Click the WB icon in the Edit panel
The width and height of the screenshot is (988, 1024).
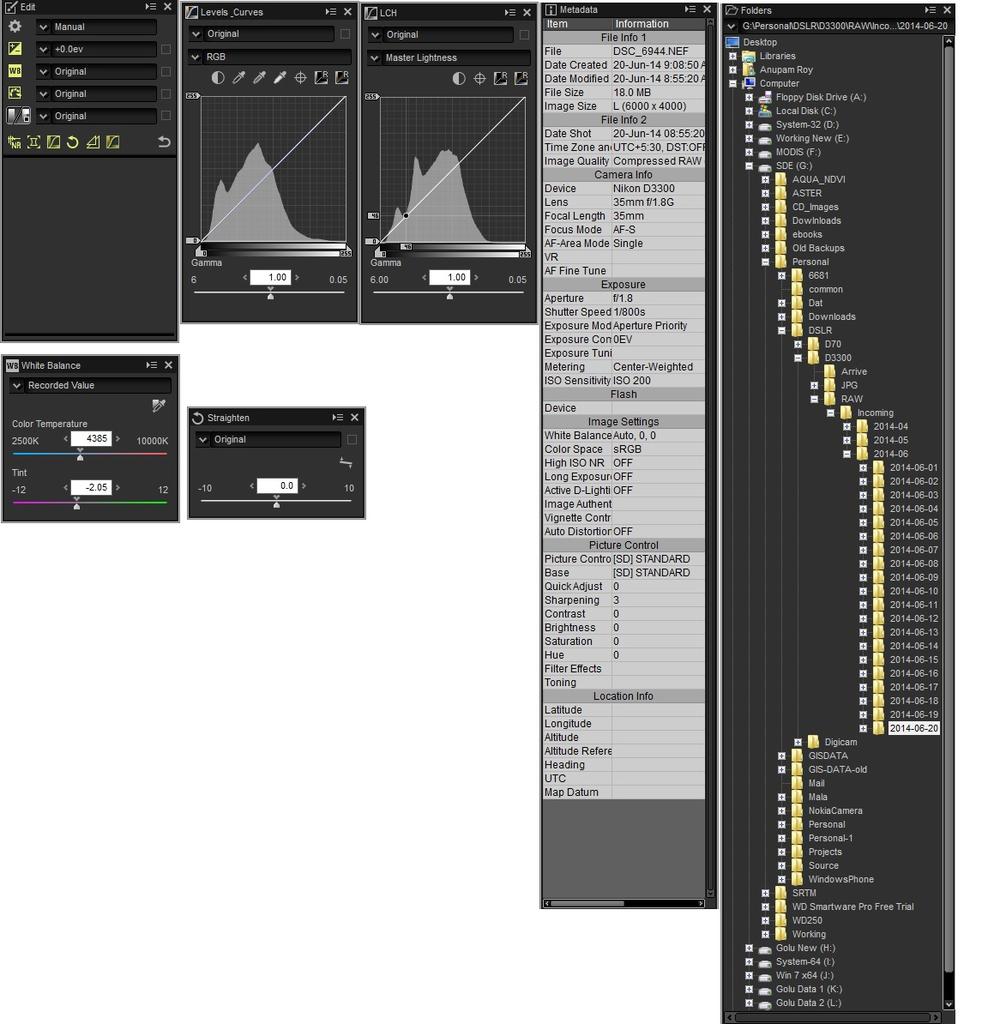tap(14, 71)
